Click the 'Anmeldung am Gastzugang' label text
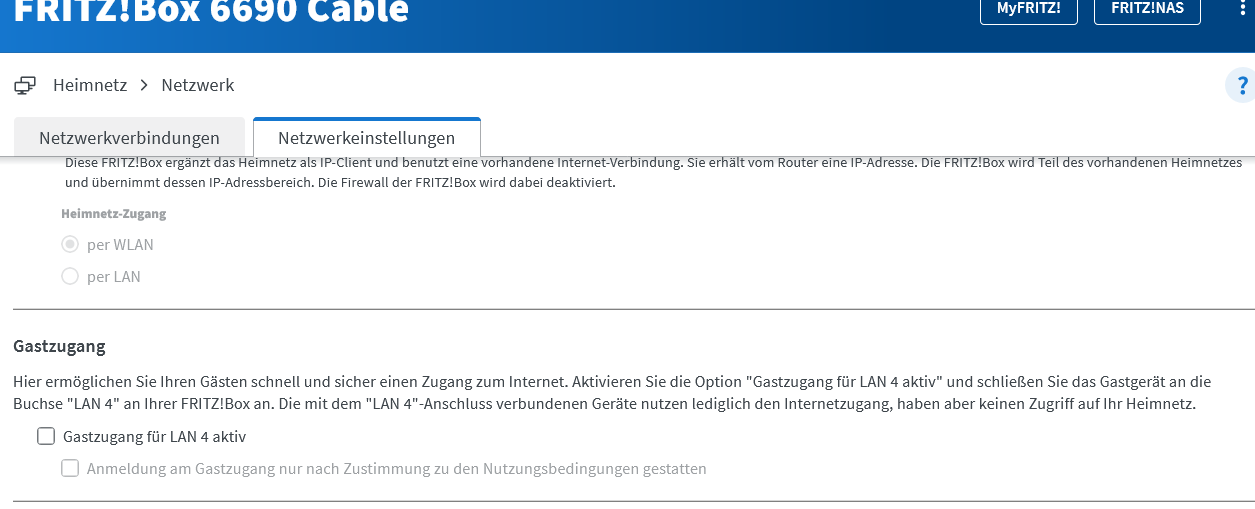Image resolution: width=1255 pixels, height=509 pixels. click(397, 468)
